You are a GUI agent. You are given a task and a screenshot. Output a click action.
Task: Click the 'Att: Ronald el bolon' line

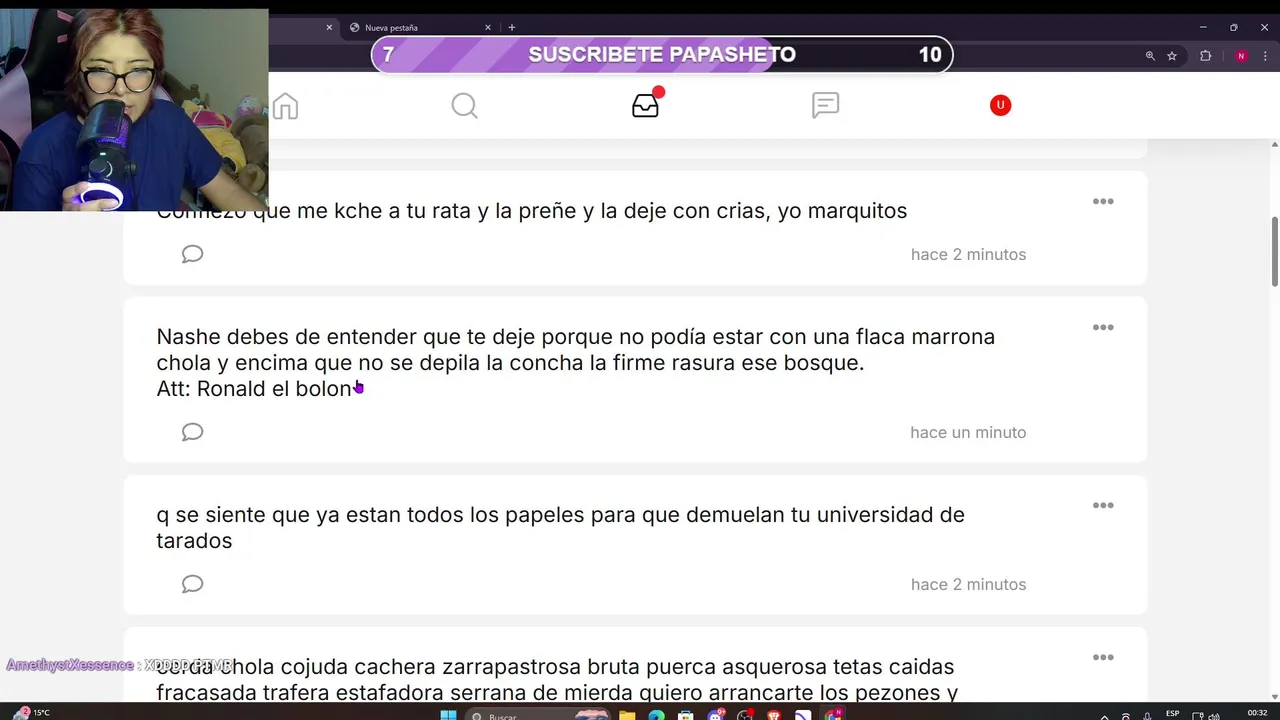(254, 388)
